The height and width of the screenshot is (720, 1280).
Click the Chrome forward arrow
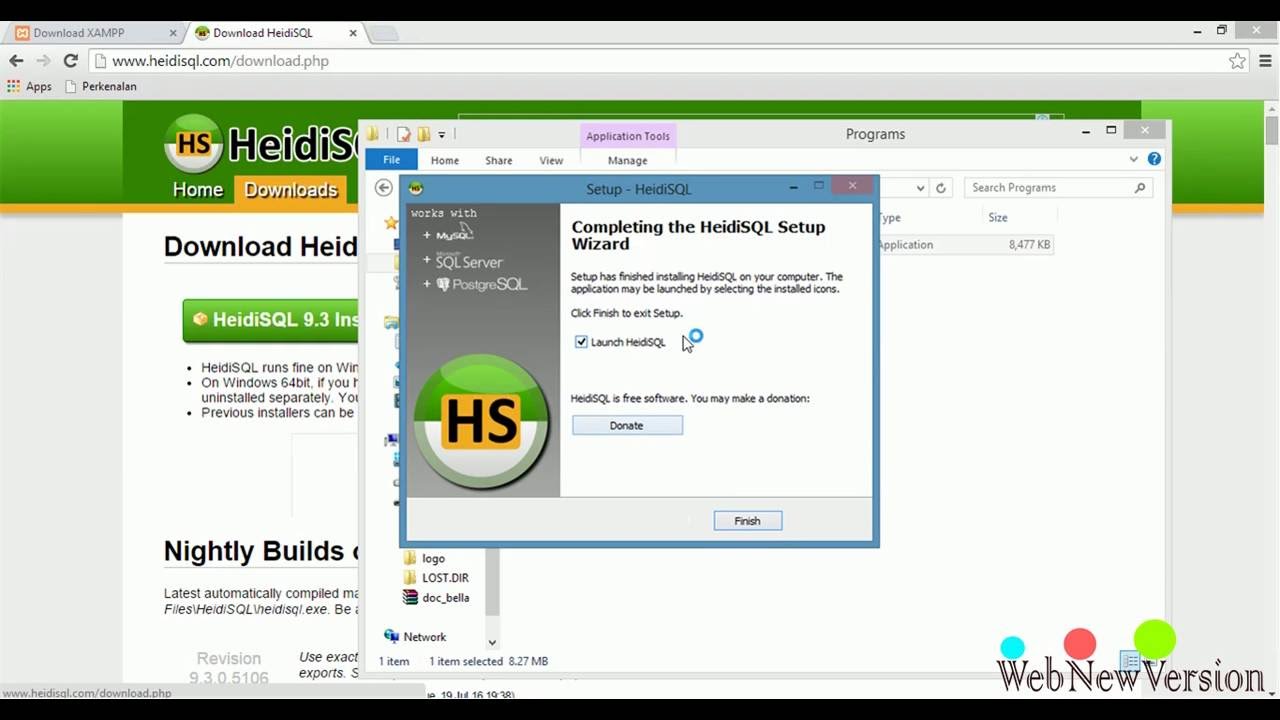coord(43,61)
